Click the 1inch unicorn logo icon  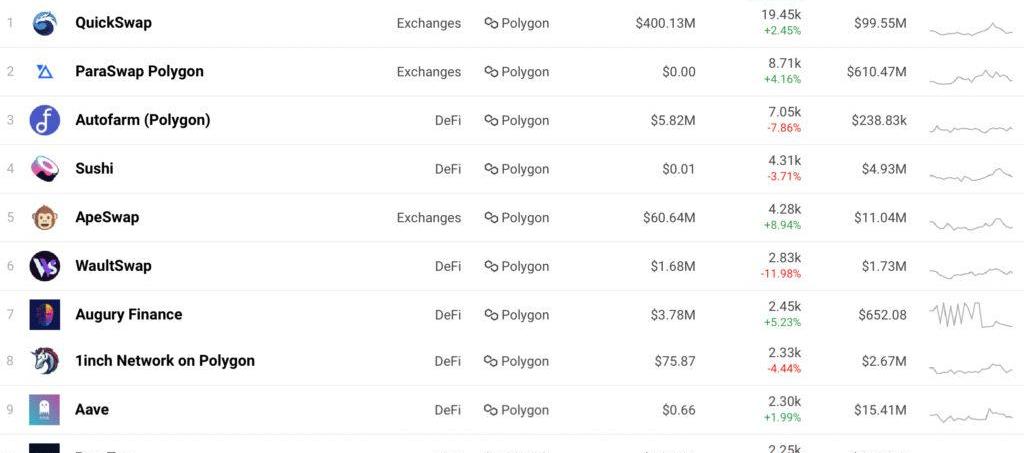[x=44, y=361]
